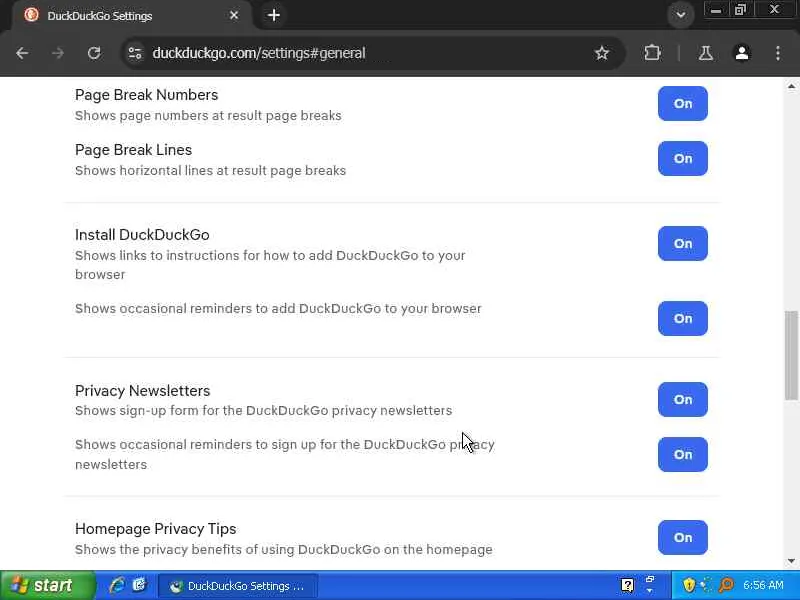Select DuckDuckGo Settings taskbar button
This screenshot has height=600, width=800.
coord(238,586)
